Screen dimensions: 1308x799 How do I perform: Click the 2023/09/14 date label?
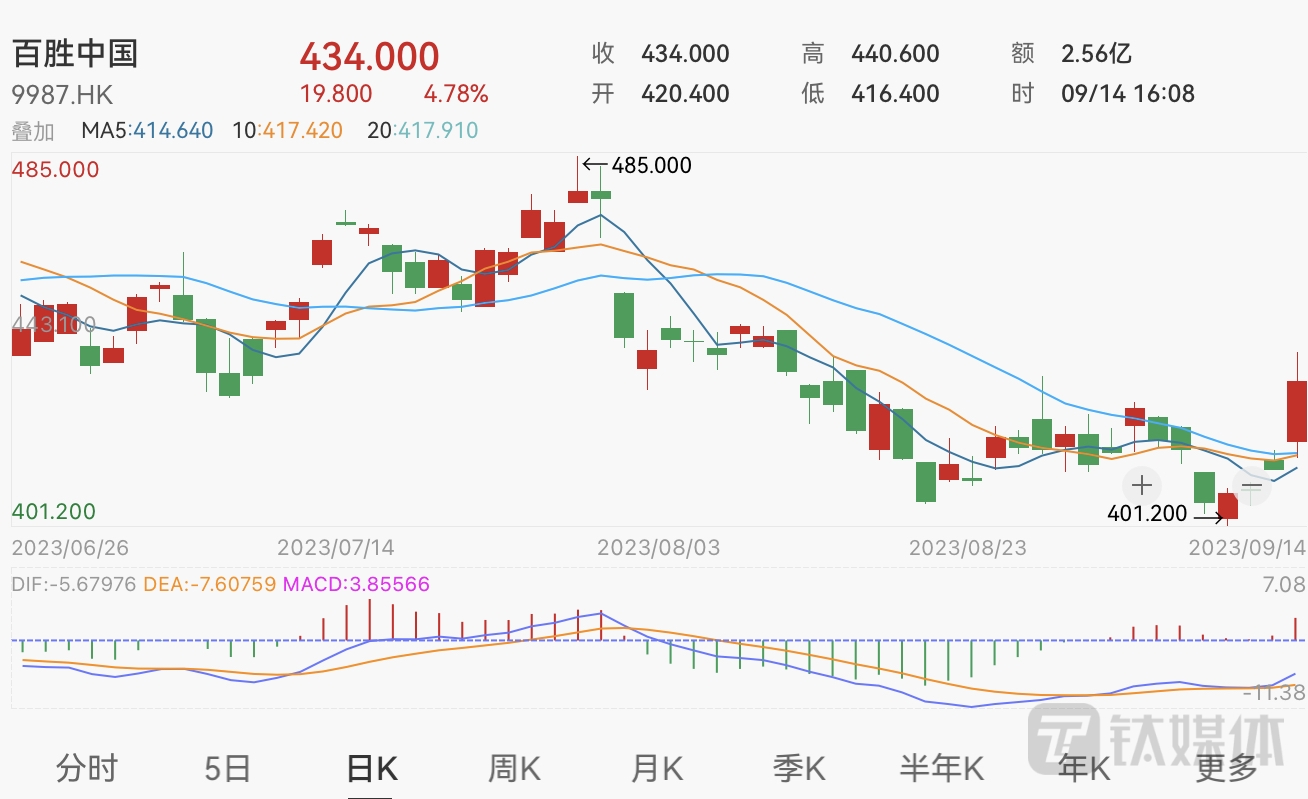[x=1246, y=548]
